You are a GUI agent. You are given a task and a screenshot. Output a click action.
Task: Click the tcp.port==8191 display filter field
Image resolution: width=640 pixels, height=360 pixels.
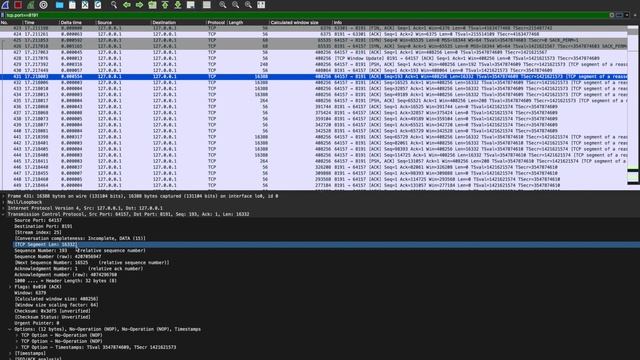coord(306,15)
